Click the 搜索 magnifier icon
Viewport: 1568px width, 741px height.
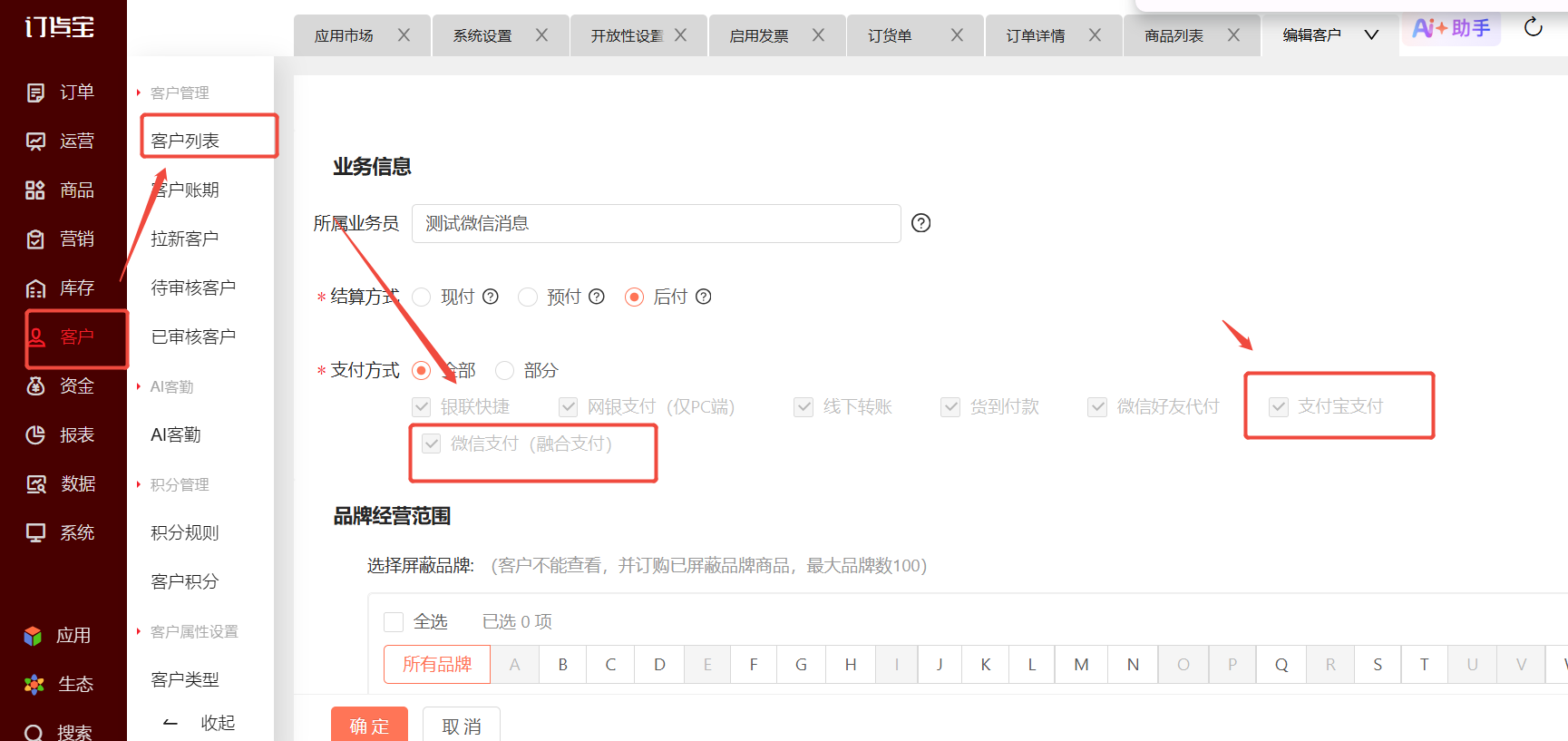coord(34,733)
